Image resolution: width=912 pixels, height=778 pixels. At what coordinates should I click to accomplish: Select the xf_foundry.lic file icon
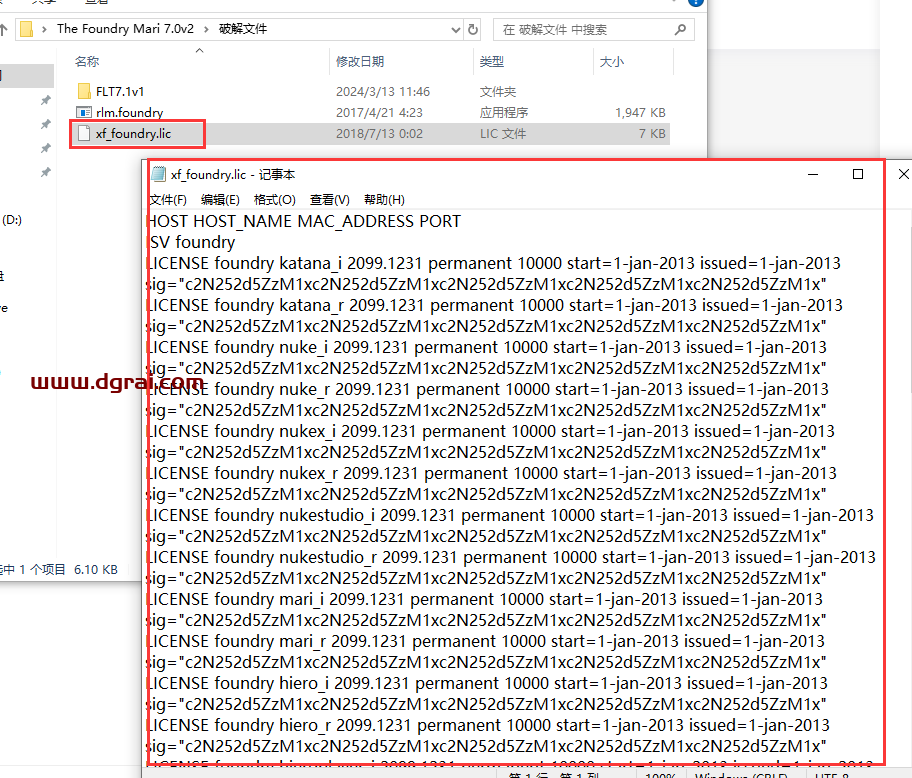[84, 134]
